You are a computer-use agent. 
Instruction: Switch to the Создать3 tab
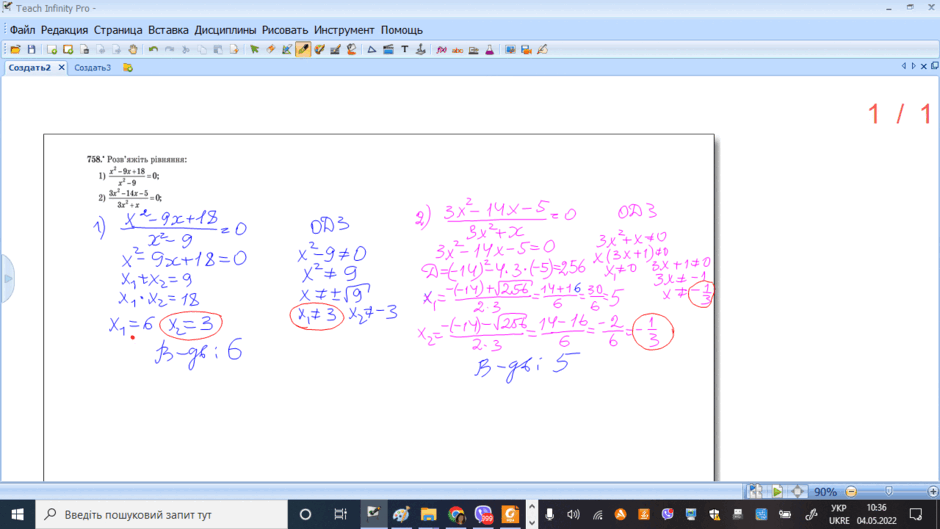[92, 68]
